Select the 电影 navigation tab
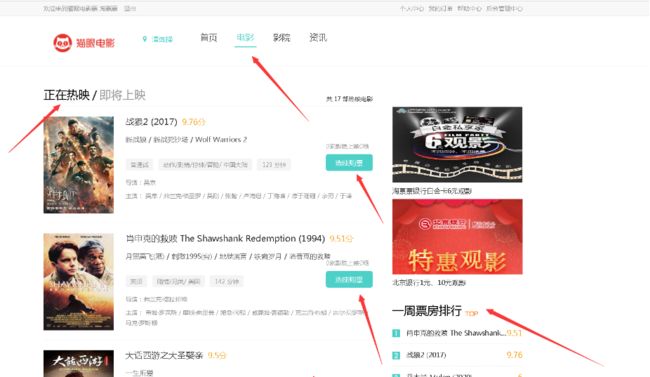650x377 pixels. pyautogui.click(x=245, y=38)
